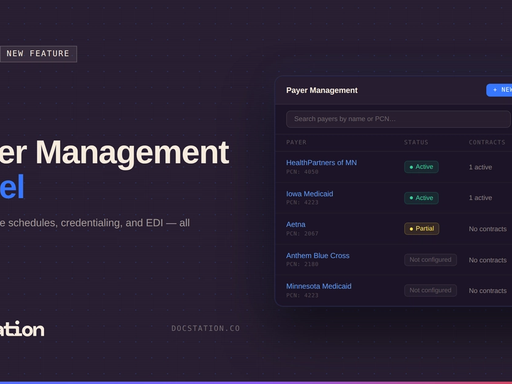Viewport: 512px width, 384px height.
Task: Click the Not configured badge for Anthem Blue Cross
Action: click(x=430, y=260)
